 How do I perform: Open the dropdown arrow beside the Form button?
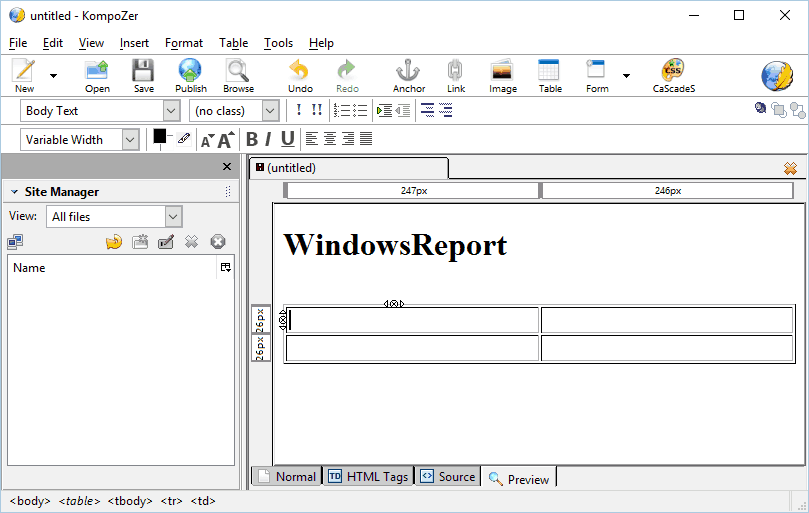point(626,76)
